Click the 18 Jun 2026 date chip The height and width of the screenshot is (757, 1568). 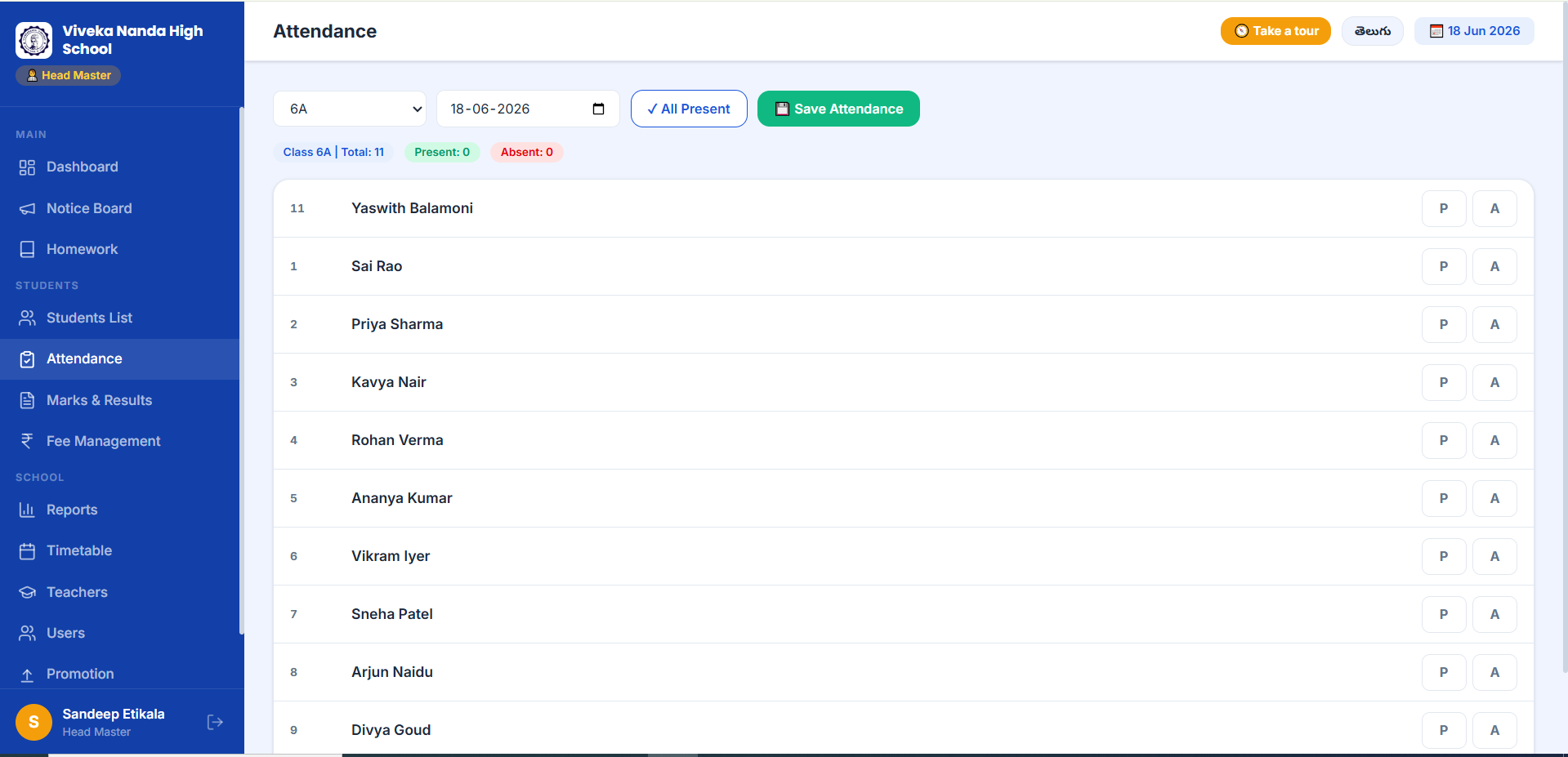click(1474, 31)
